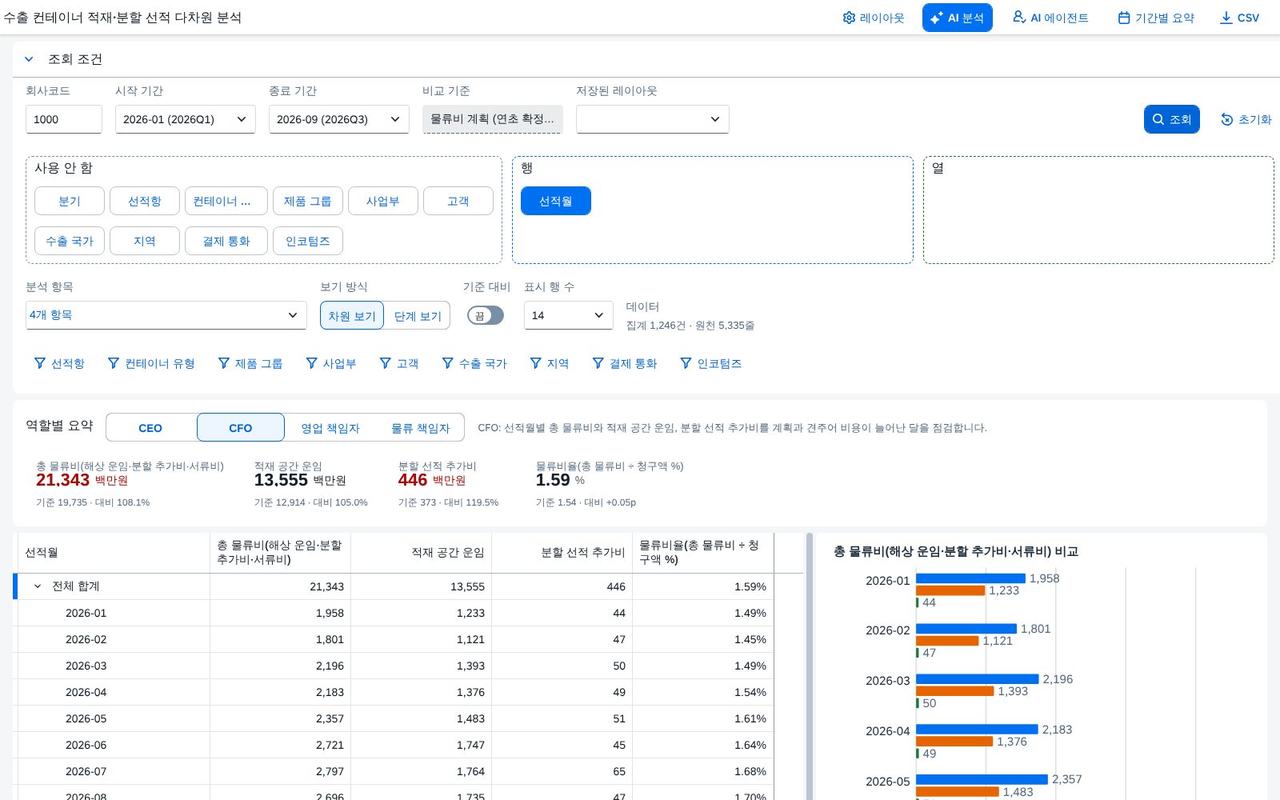The height and width of the screenshot is (800, 1280).
Task: Click the 기간별 요약 calendar icon
Action: [x=1124, y=18]
